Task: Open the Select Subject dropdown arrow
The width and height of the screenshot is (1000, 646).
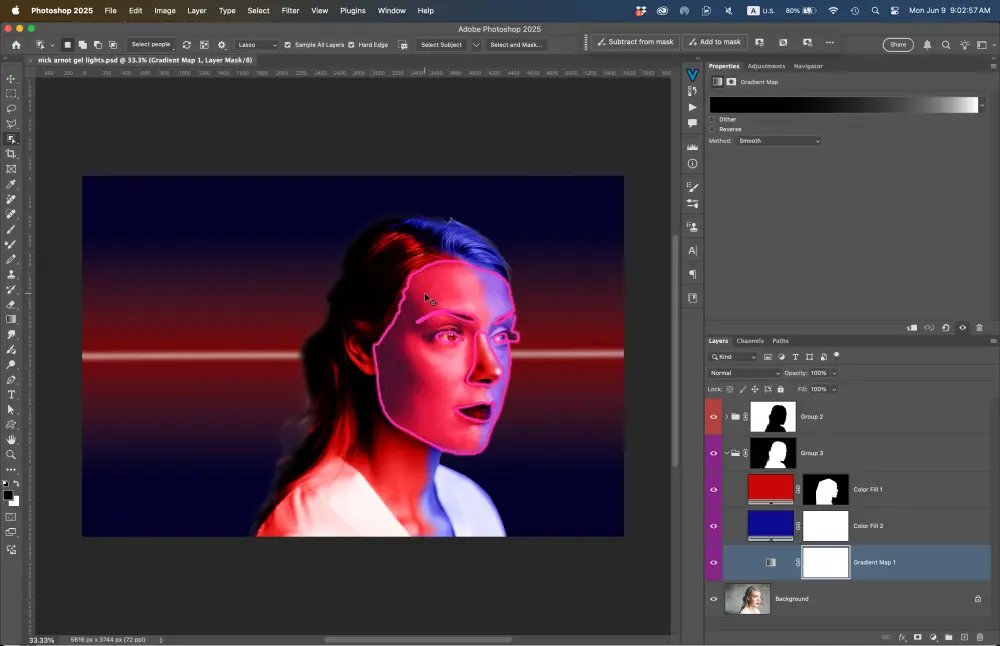Action: point(476,45)
